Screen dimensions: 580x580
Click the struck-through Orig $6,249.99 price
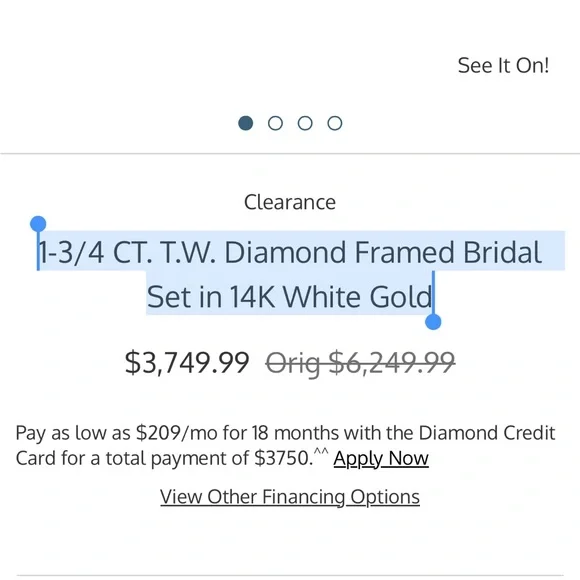(x=360, y=363)
